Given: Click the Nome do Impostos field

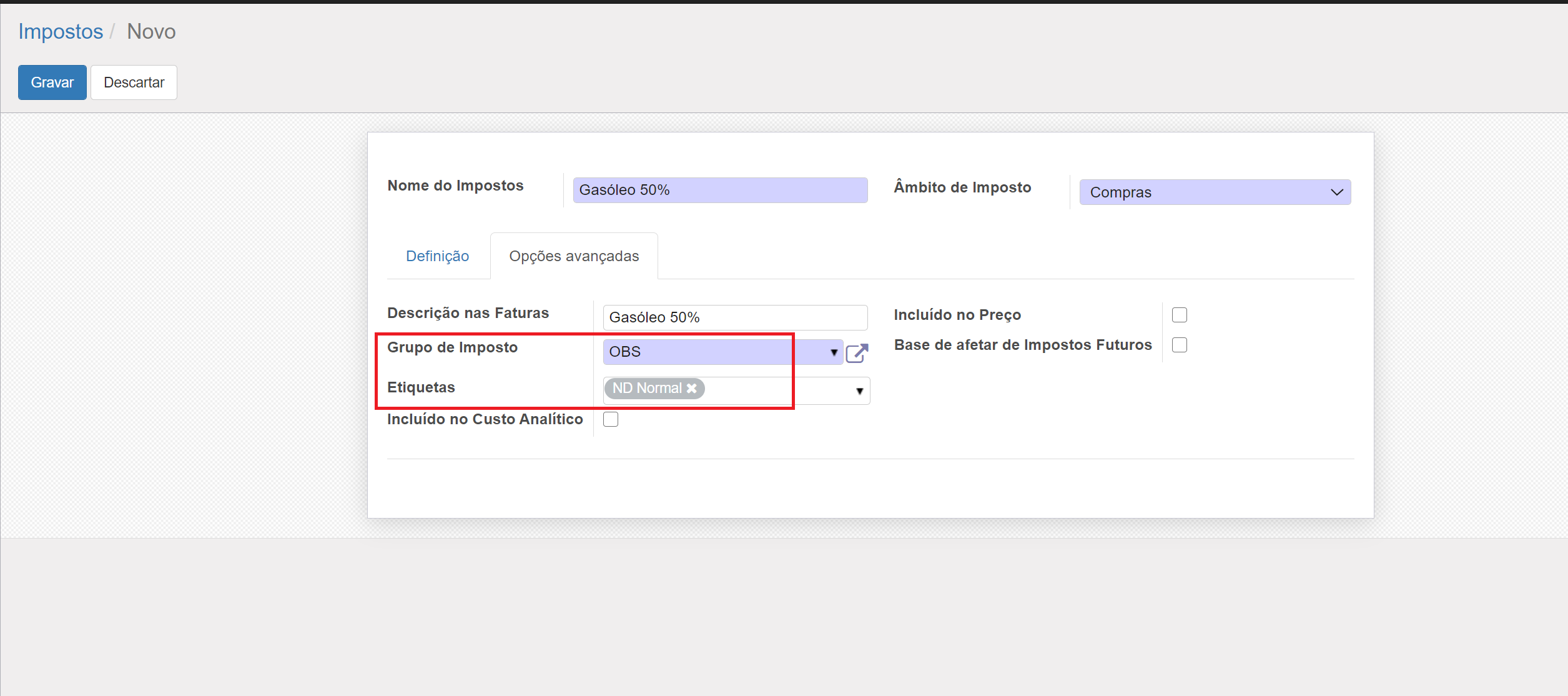Looking at the screenshot, I should coord(719,190).
